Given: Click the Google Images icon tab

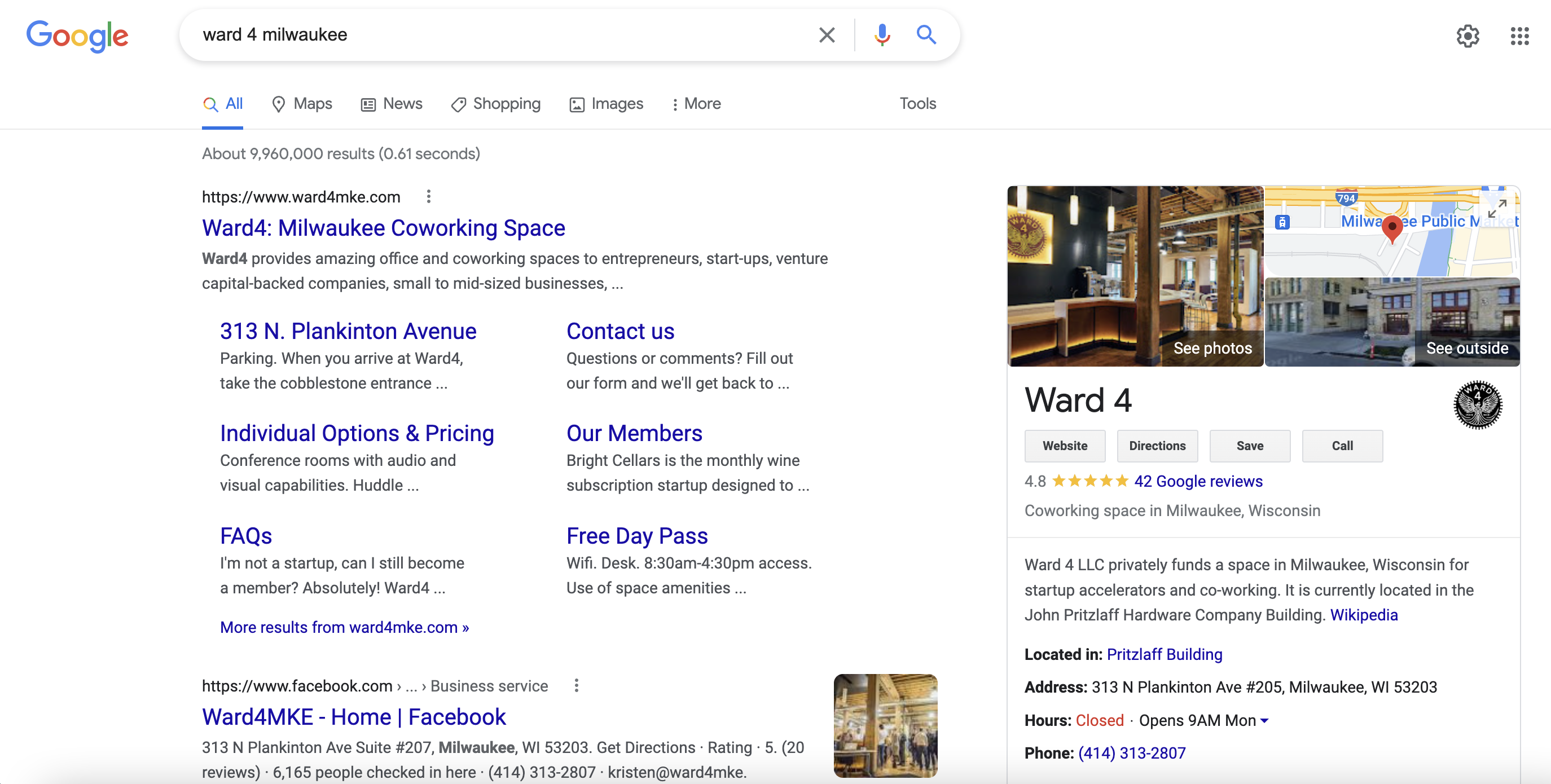Looking at the screenshot, I should (606, 103).
